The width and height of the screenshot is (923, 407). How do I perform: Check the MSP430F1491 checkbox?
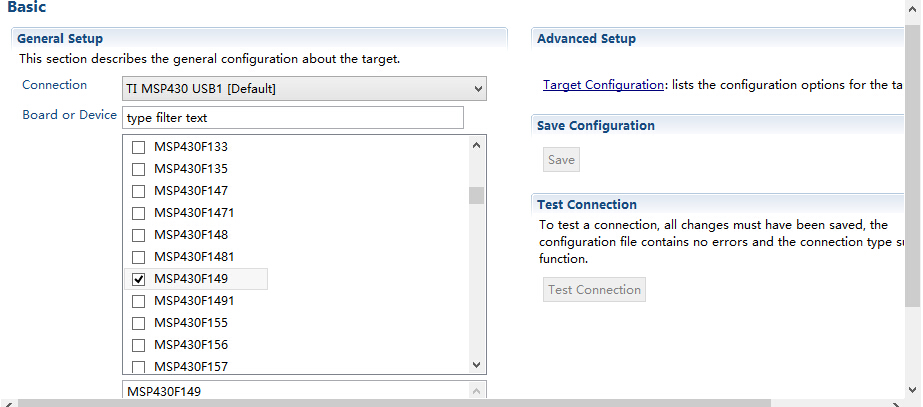pos(138,301)
